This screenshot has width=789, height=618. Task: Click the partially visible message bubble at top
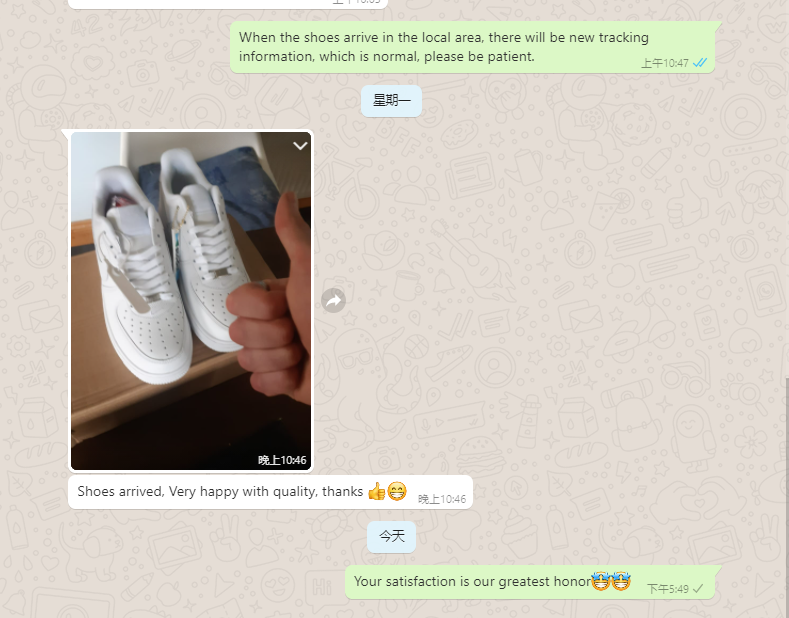tap(228, 4)
